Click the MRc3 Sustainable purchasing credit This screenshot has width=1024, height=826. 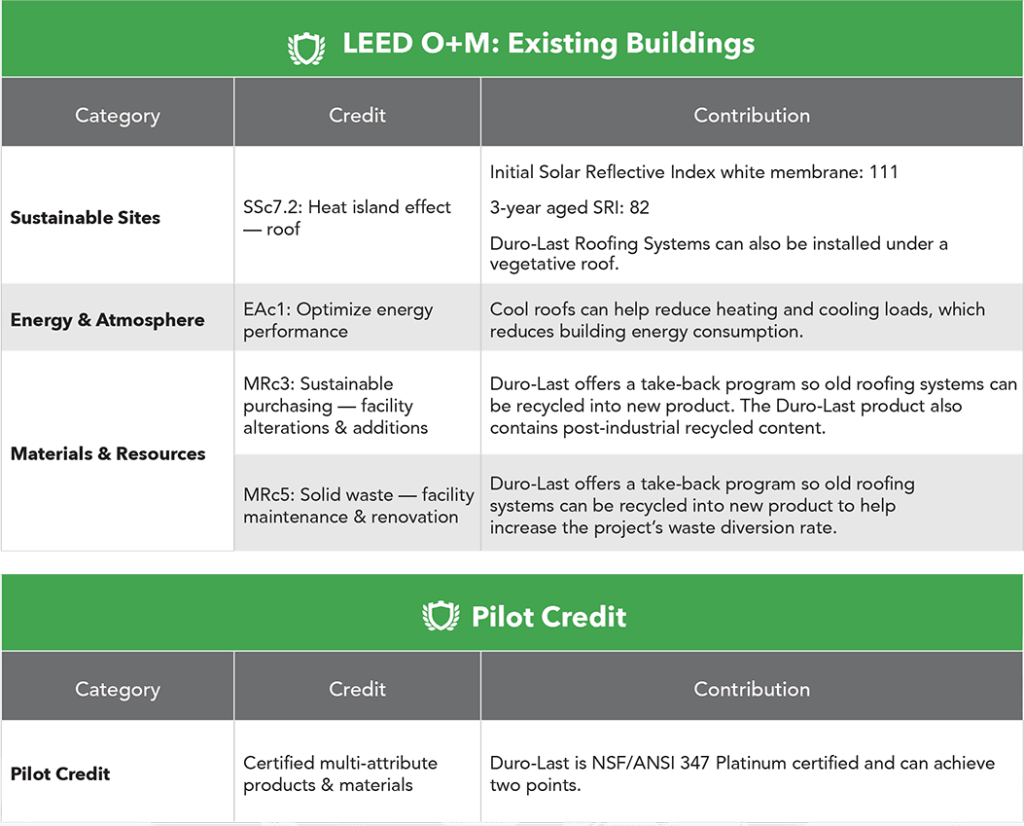click(x=335, y=405)
